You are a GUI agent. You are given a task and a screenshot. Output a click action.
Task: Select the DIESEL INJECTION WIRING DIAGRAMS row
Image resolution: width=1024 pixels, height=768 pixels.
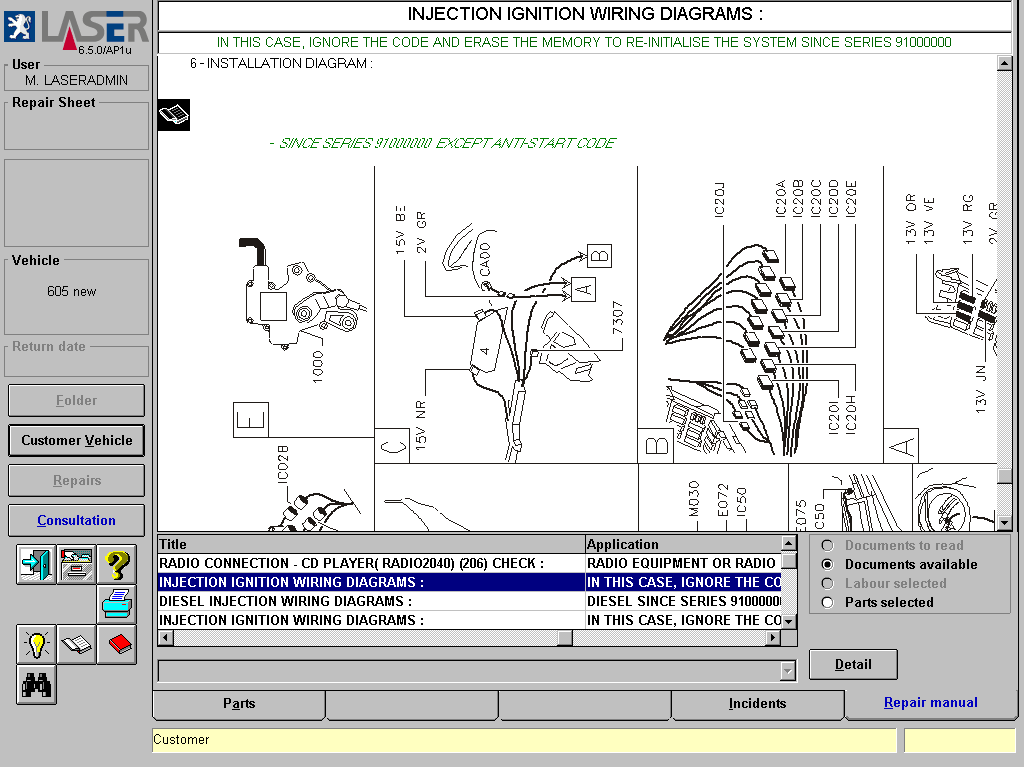[x=470, y=601]
